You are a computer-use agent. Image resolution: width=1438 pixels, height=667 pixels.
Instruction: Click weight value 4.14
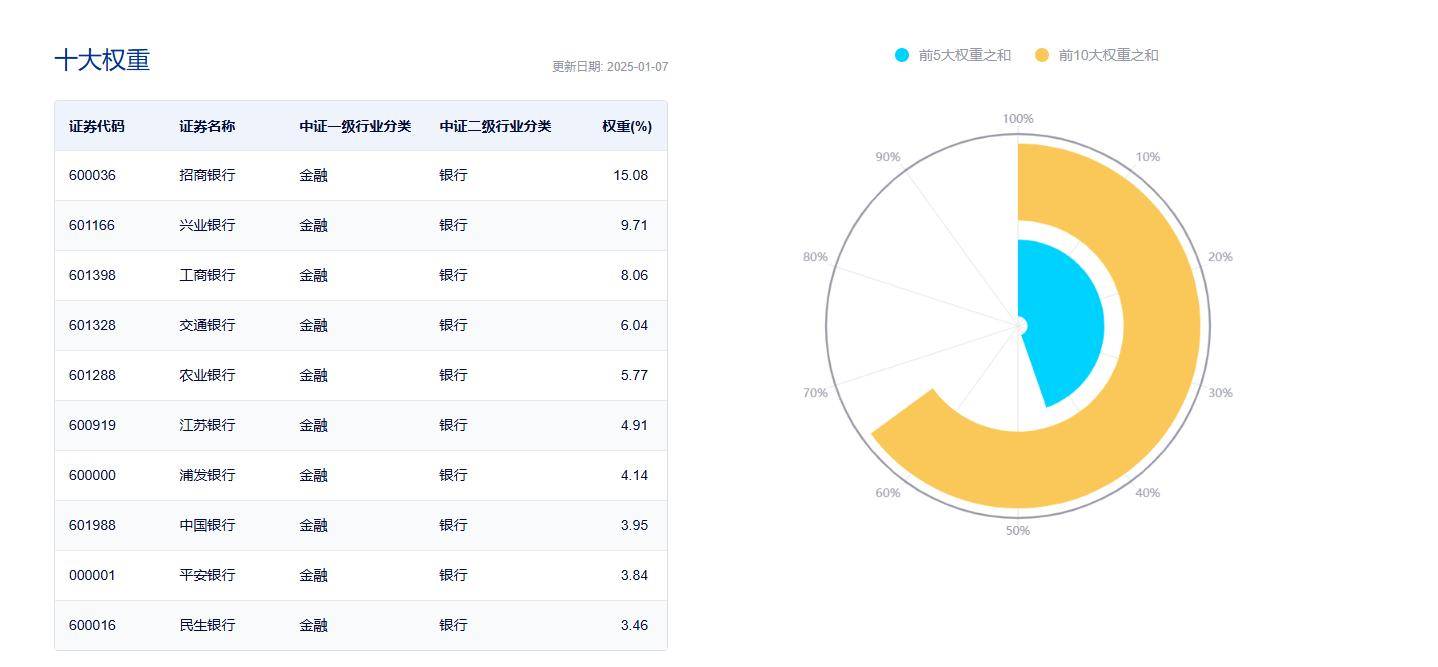[x=634, y=475]
